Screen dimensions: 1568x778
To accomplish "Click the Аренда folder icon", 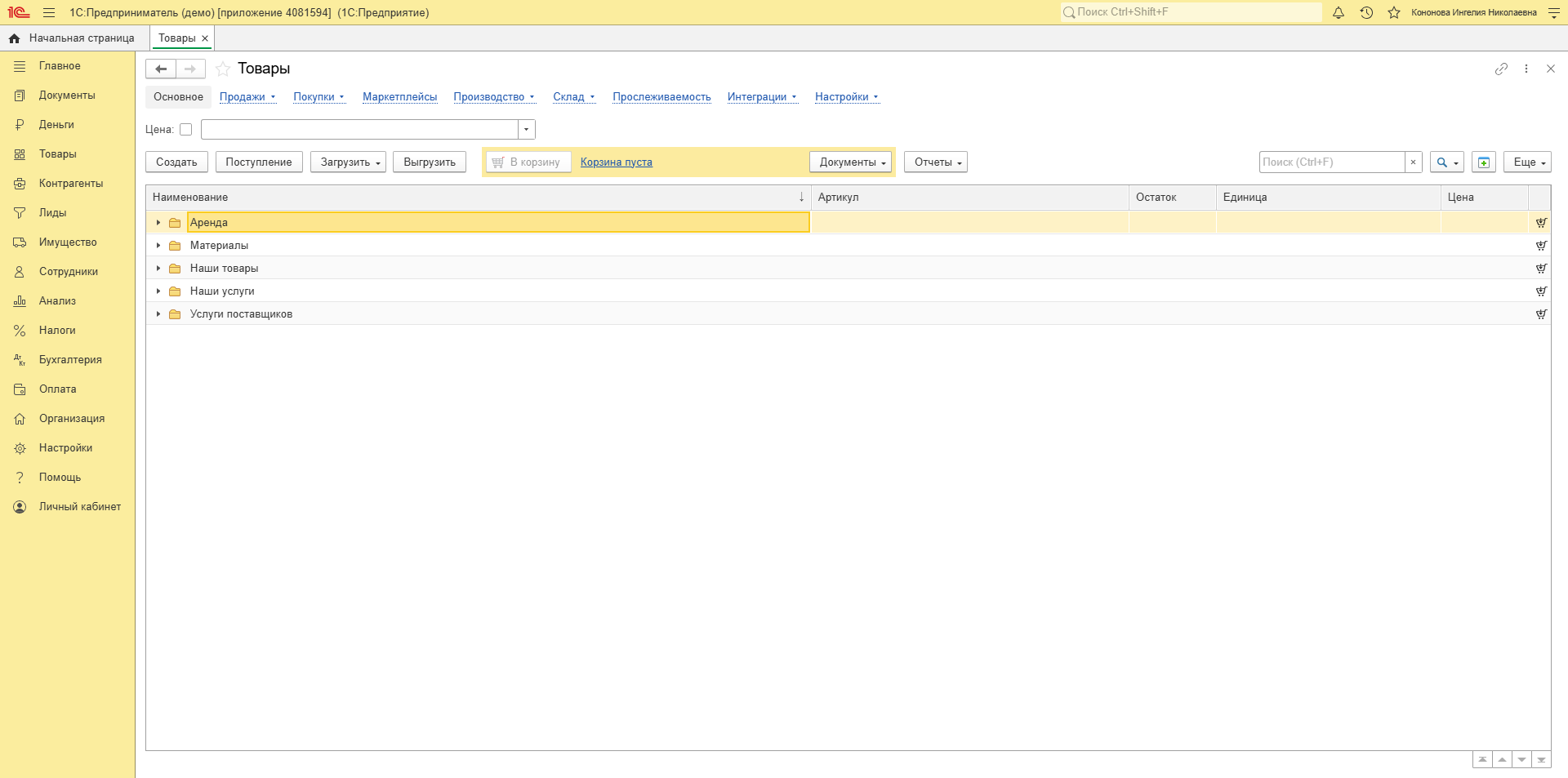I will click(175, 222).
